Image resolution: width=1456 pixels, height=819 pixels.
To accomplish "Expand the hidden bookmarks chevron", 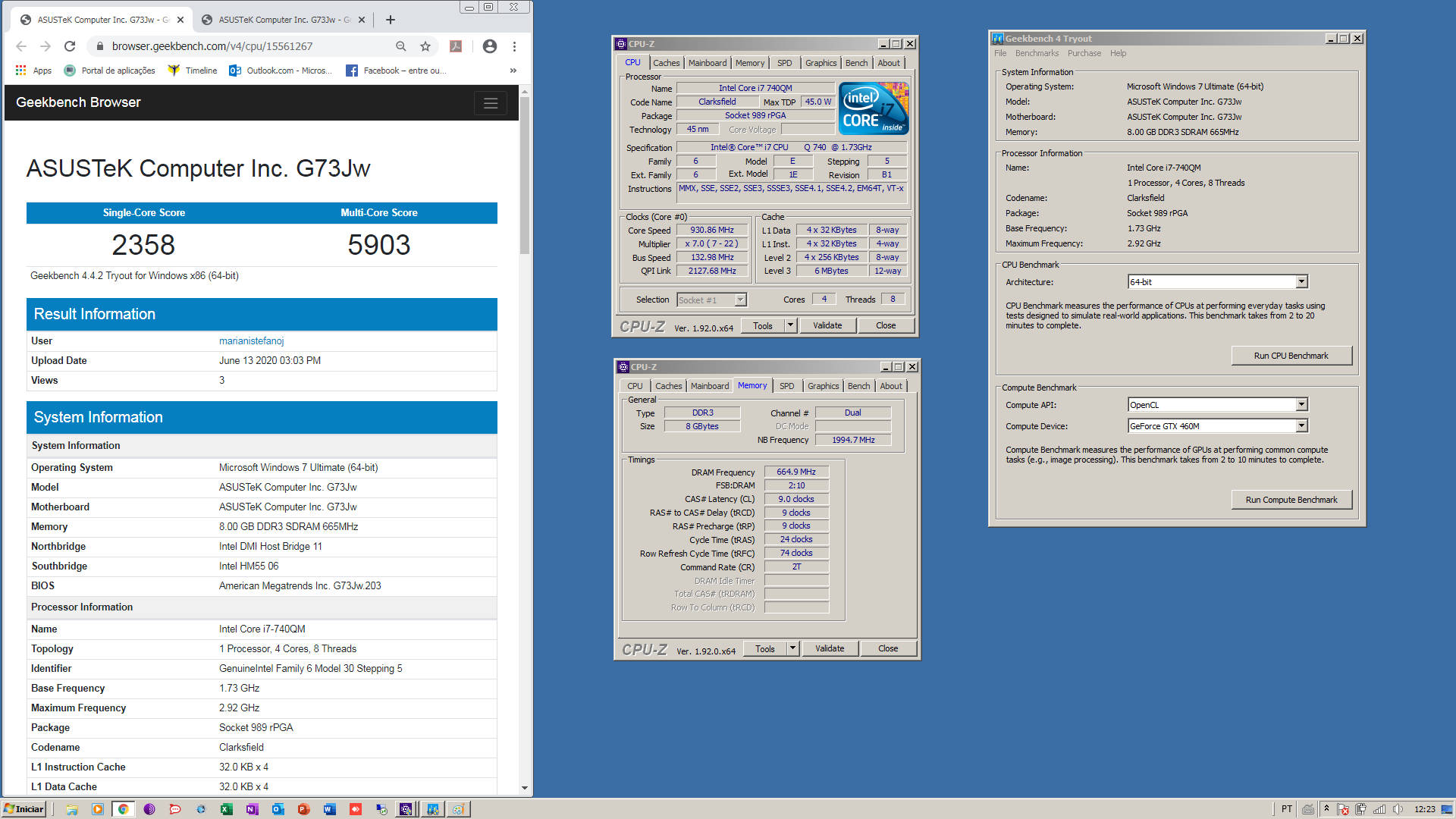I will (x=513, y=71).
